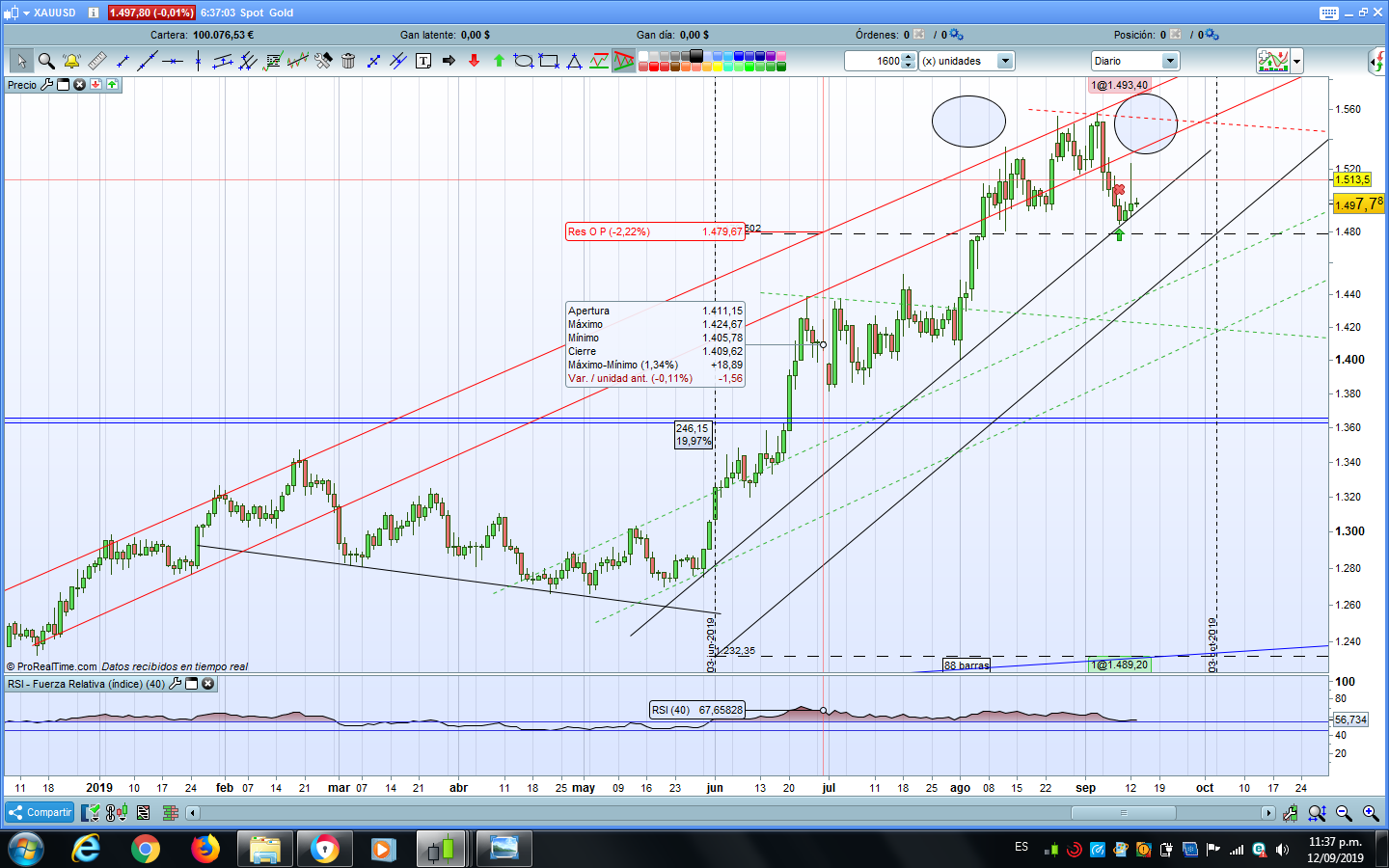Image resolution: width=1389 pixels, height=868 pixels.
Task: Open the unidades quantity type dropdown
Action: pyautogui.click(x=1004, y=61)
